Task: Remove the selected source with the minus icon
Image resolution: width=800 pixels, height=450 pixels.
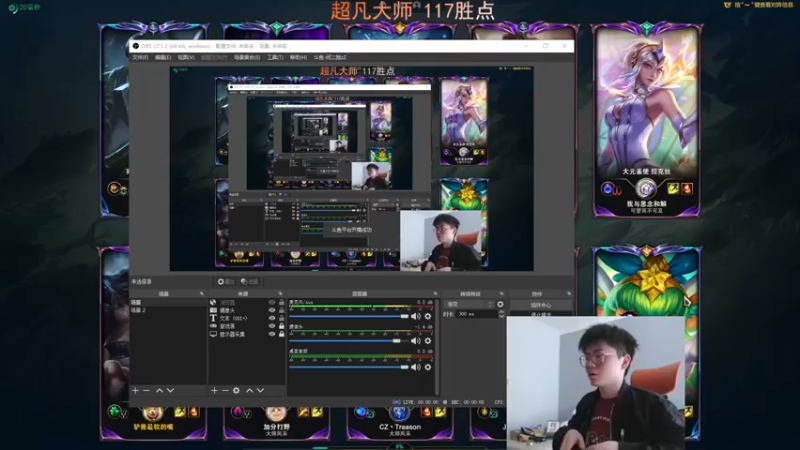Action: click(225, 390)
